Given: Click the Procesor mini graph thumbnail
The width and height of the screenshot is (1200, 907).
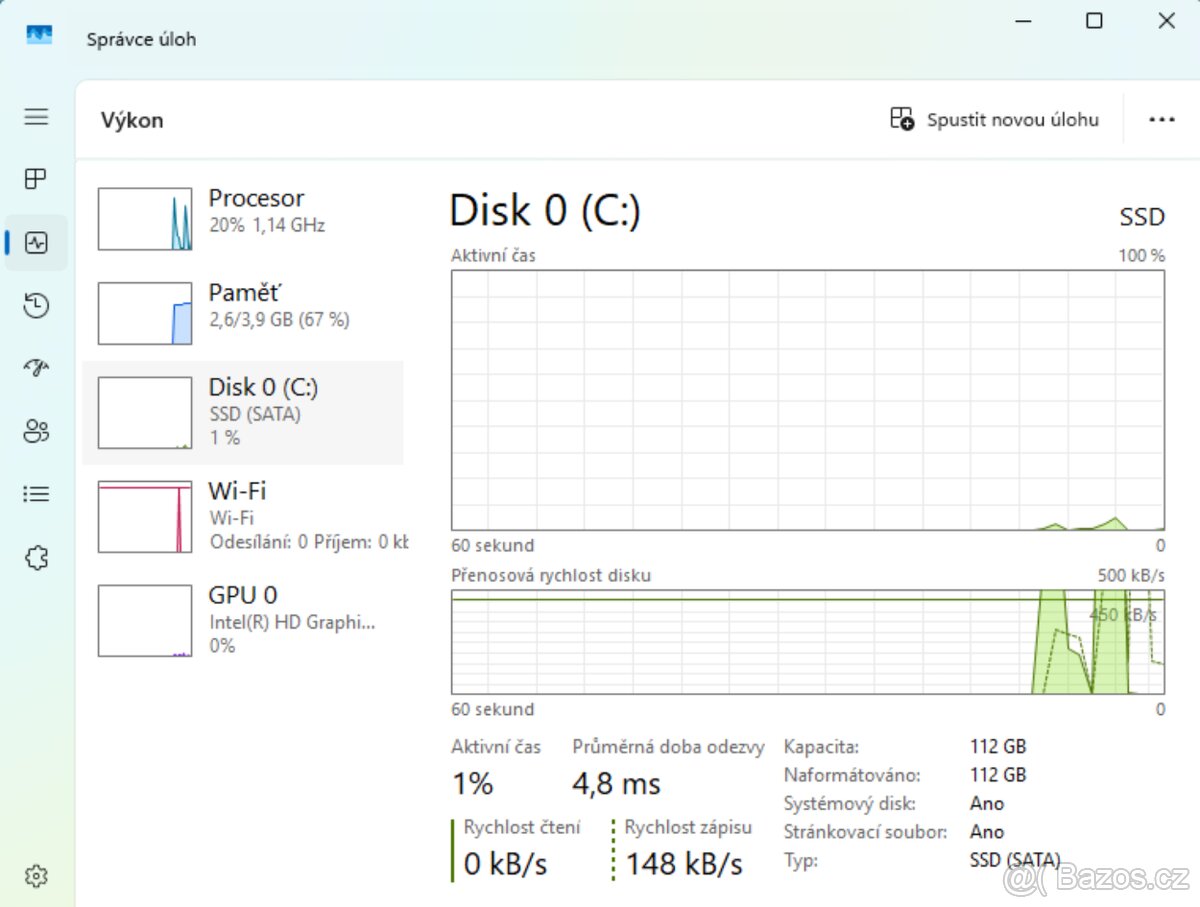Looking at the screenshot, I should 144,218.
